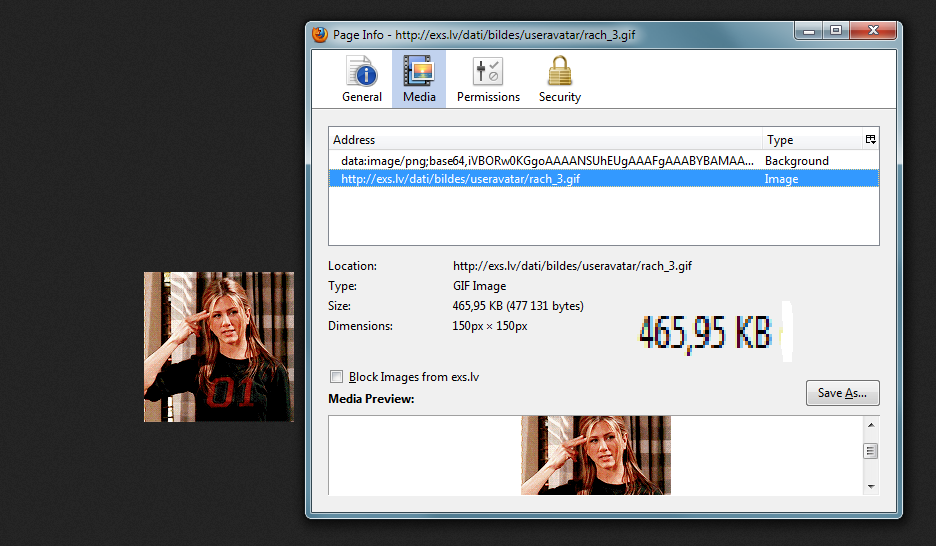Open the General info panel
Viewport: 936px width, 546px height.
click(x=362, y=80)
